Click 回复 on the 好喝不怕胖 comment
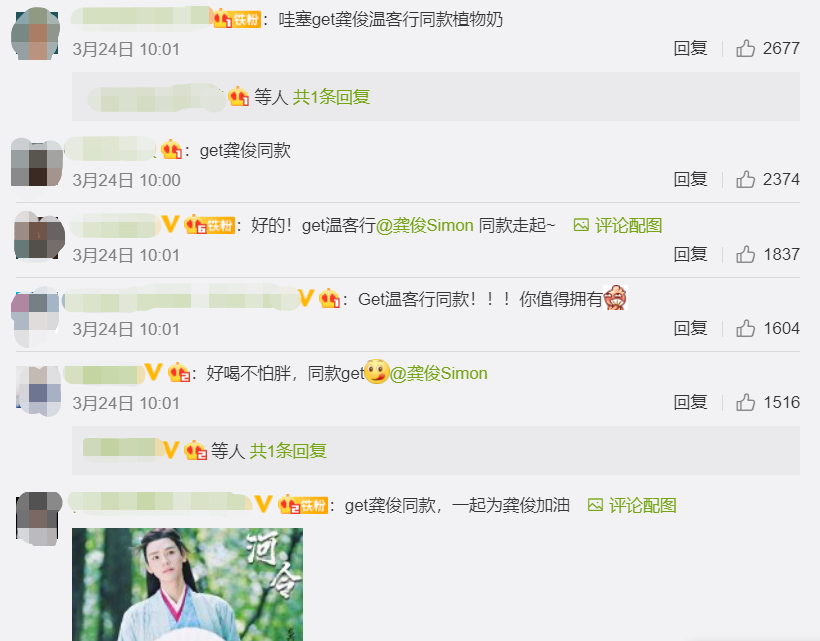Image resolution: width=820 pixels, height=641 pixels. 690,403
